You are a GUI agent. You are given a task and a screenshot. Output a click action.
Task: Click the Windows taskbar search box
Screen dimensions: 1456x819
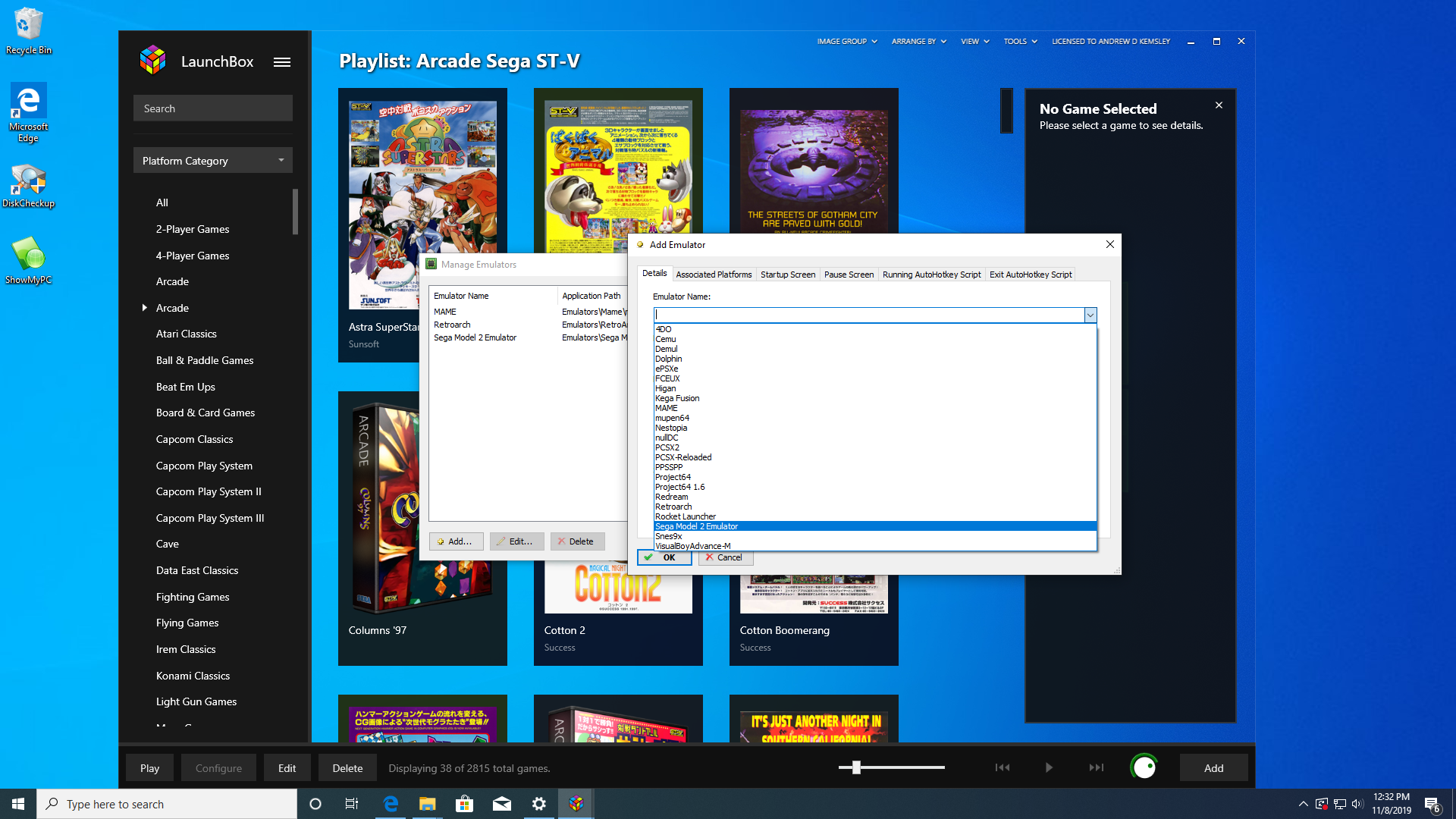(167, 804)
